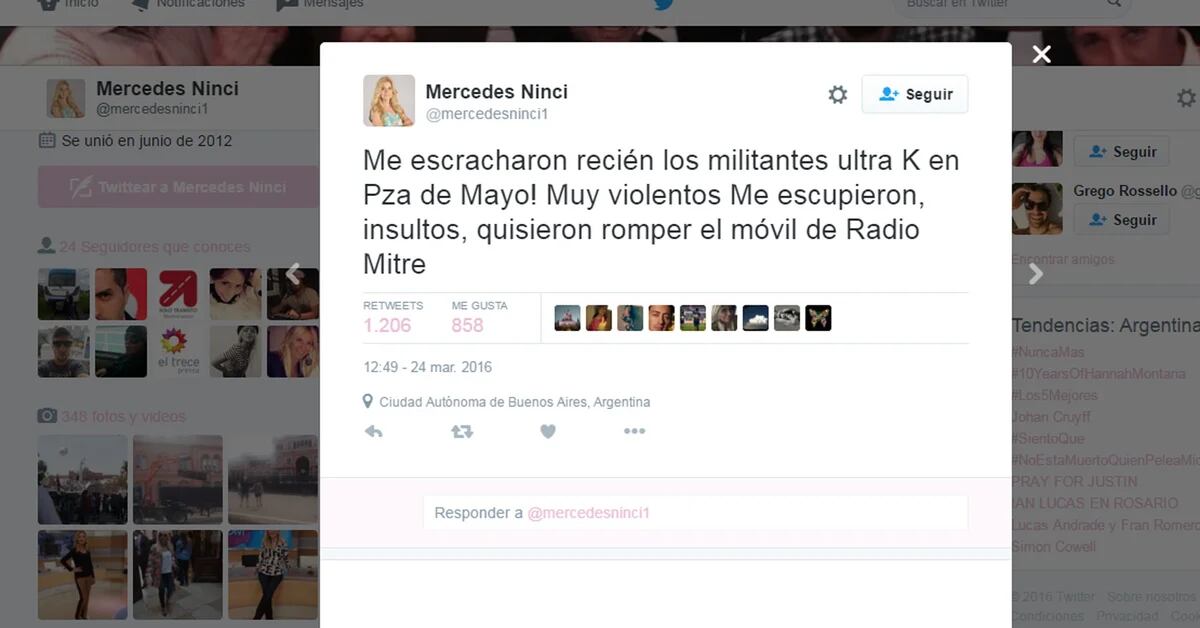Open the #NuncaMas trending hashtag
This screenshot has height=628, width=1200.
coord(1048,352)
